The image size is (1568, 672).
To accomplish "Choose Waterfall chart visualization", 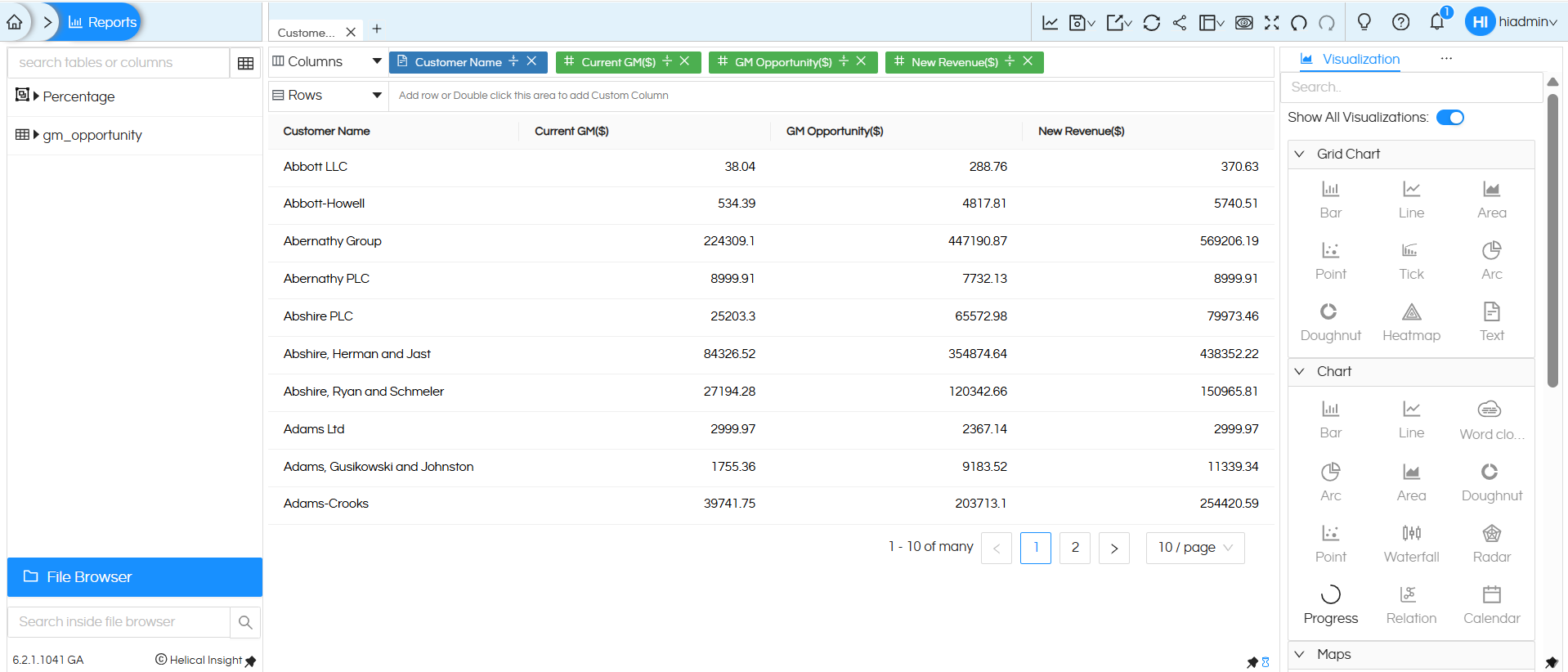I will (x=1412, y=544).
